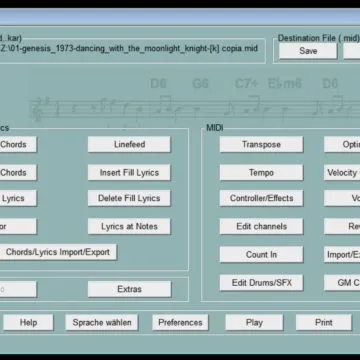
Task: Click the Velocity button in MIDI panel
Action: [x=342, y=173]
